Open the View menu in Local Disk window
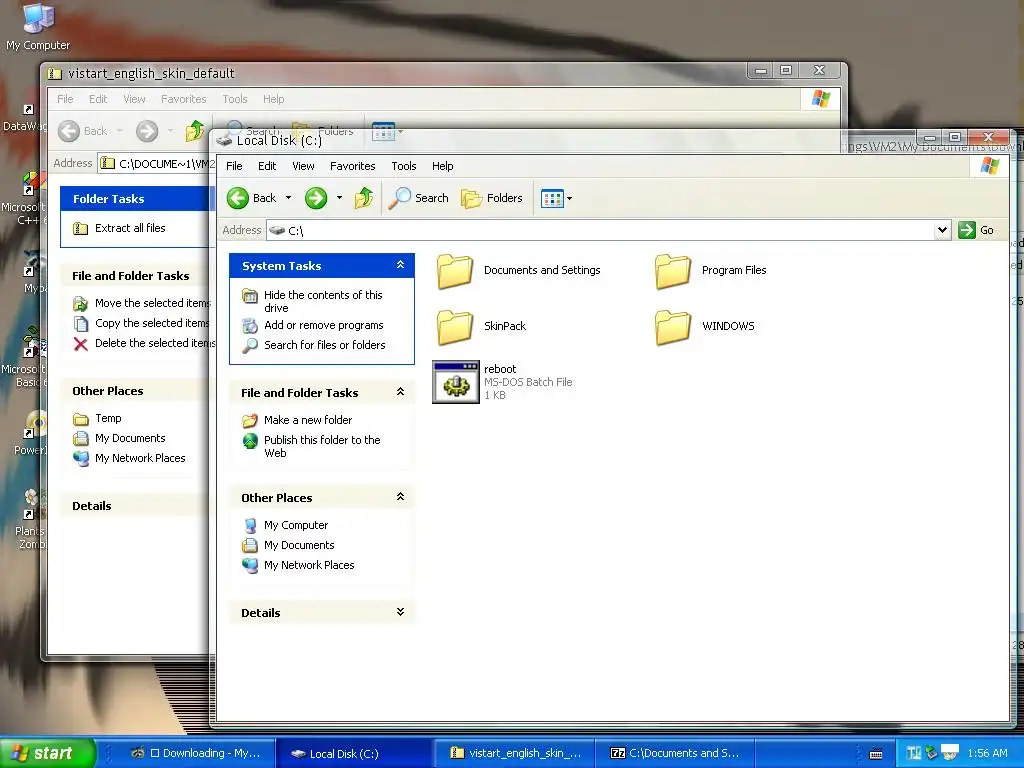 point(303,166)
